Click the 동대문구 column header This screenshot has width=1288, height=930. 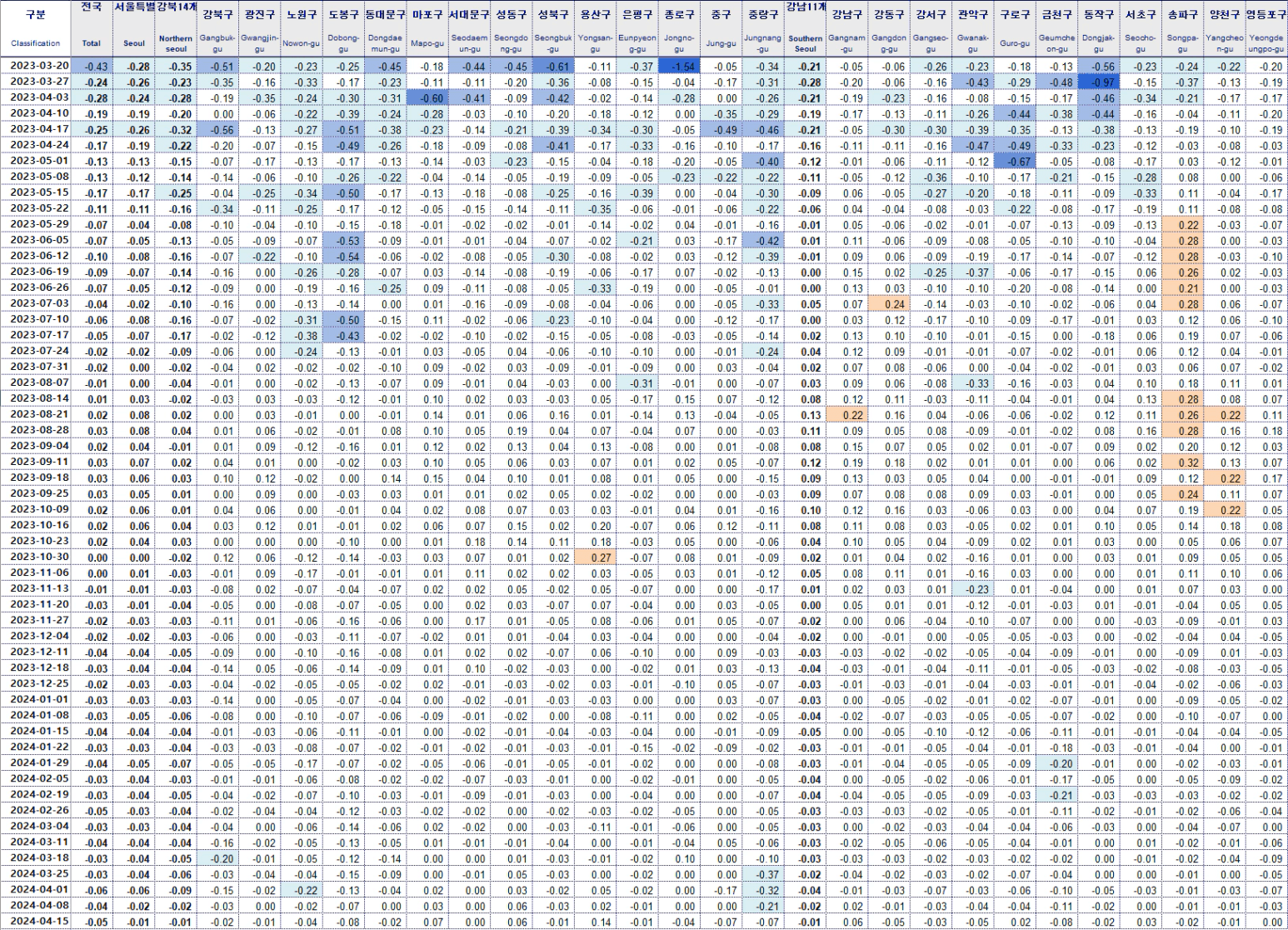pos(386,14)
